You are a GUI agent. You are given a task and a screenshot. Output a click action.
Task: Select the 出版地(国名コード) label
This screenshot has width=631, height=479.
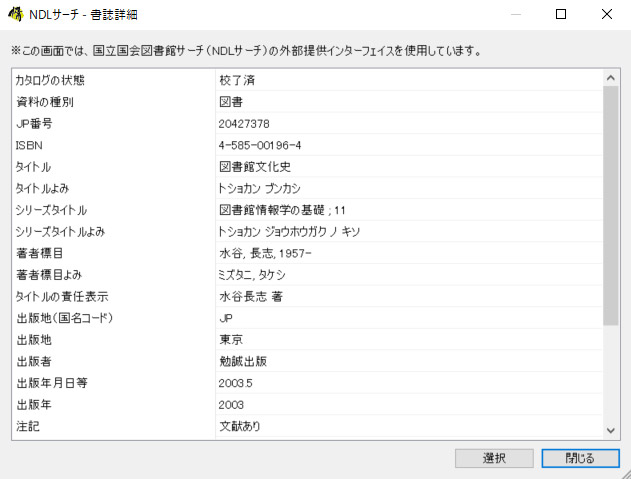click(x=64, y=318)
